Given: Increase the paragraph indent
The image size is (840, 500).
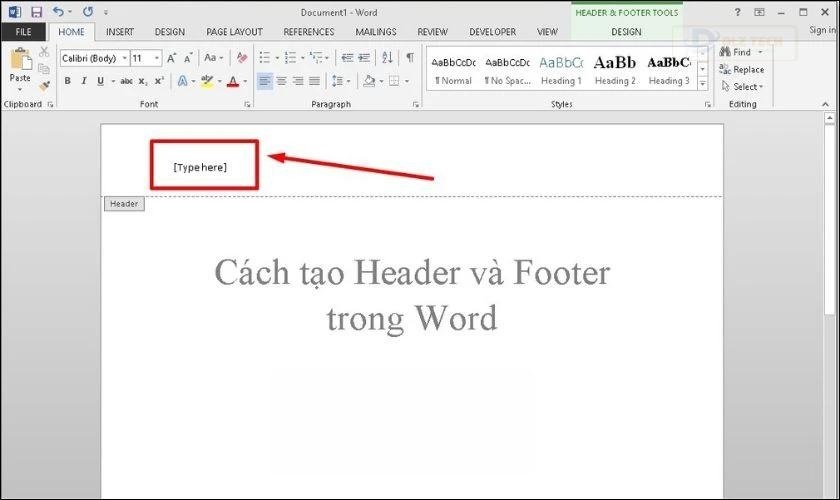Looking at the screenshot, I should [x=364, y=57].
